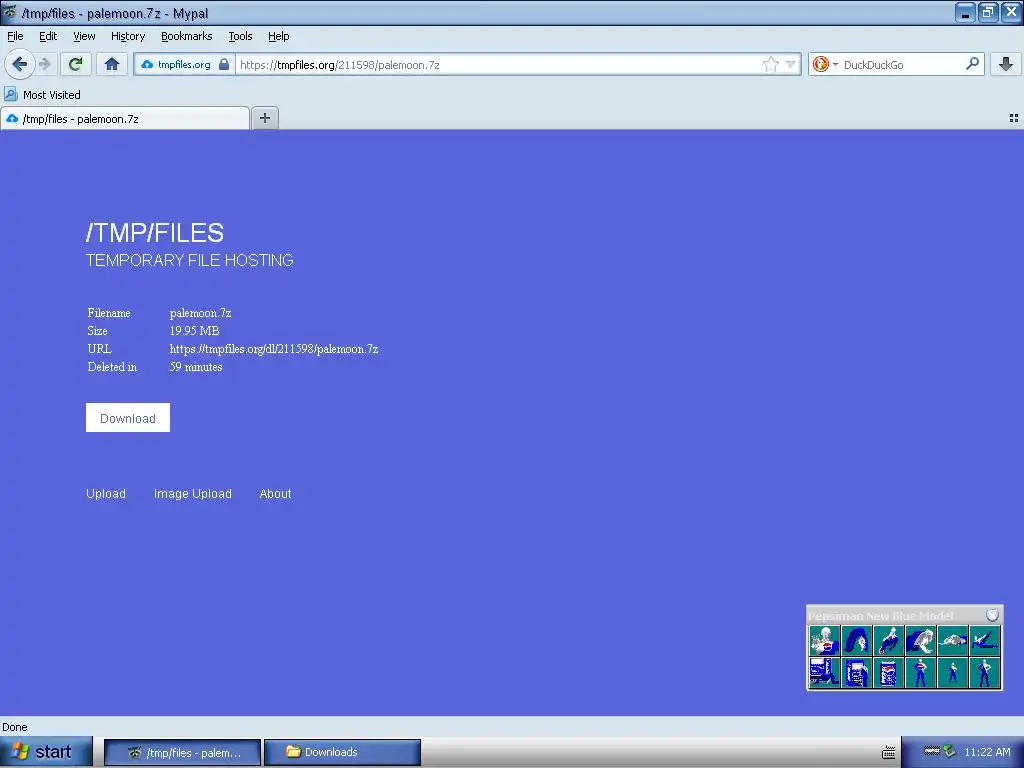Open the Help menu
Viewport: 1024px width, 768px height.
279,37
